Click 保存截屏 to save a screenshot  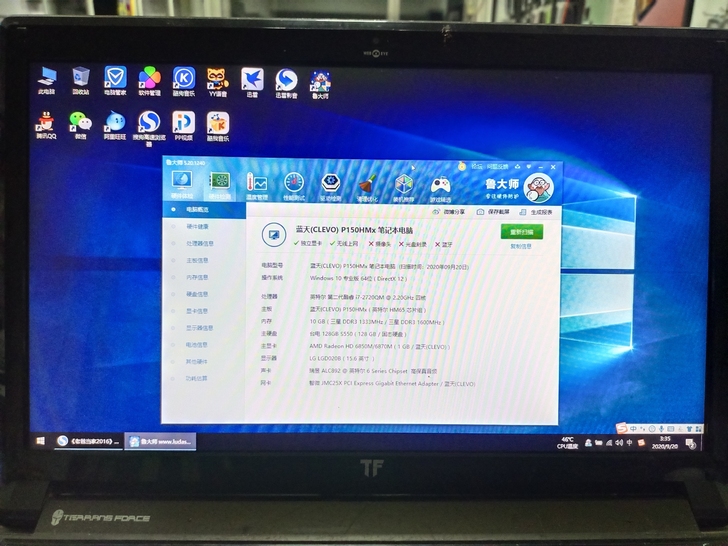coord(494,212)
